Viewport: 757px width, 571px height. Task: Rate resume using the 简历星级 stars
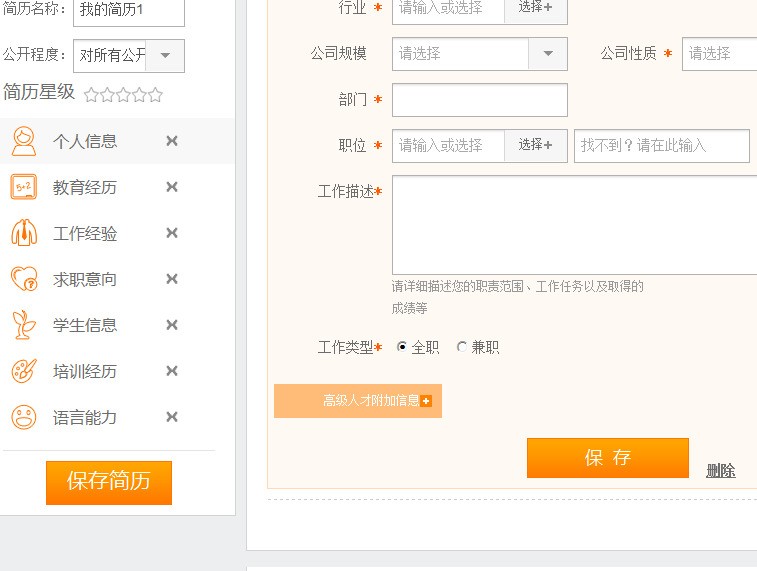(x=123, y=95)
